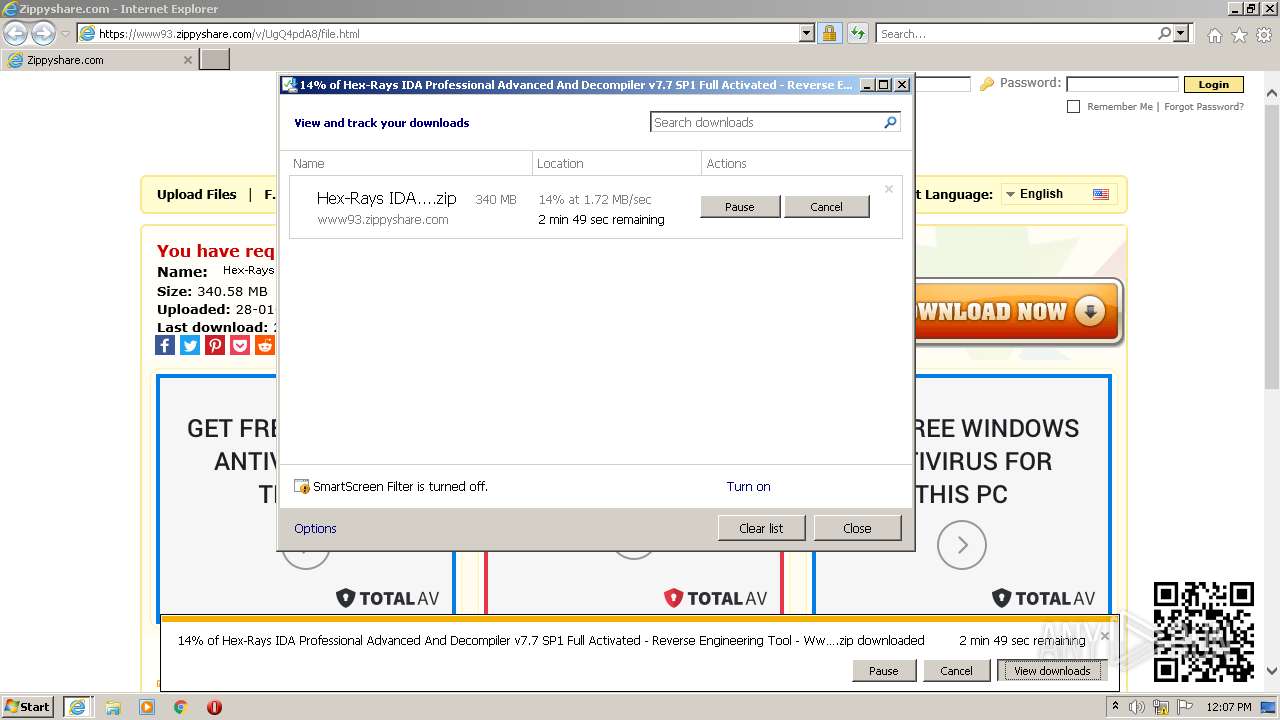Open the address bar history dropdown
The height and width of the screenshot is (720, 1280).
[x=807, y=33]
